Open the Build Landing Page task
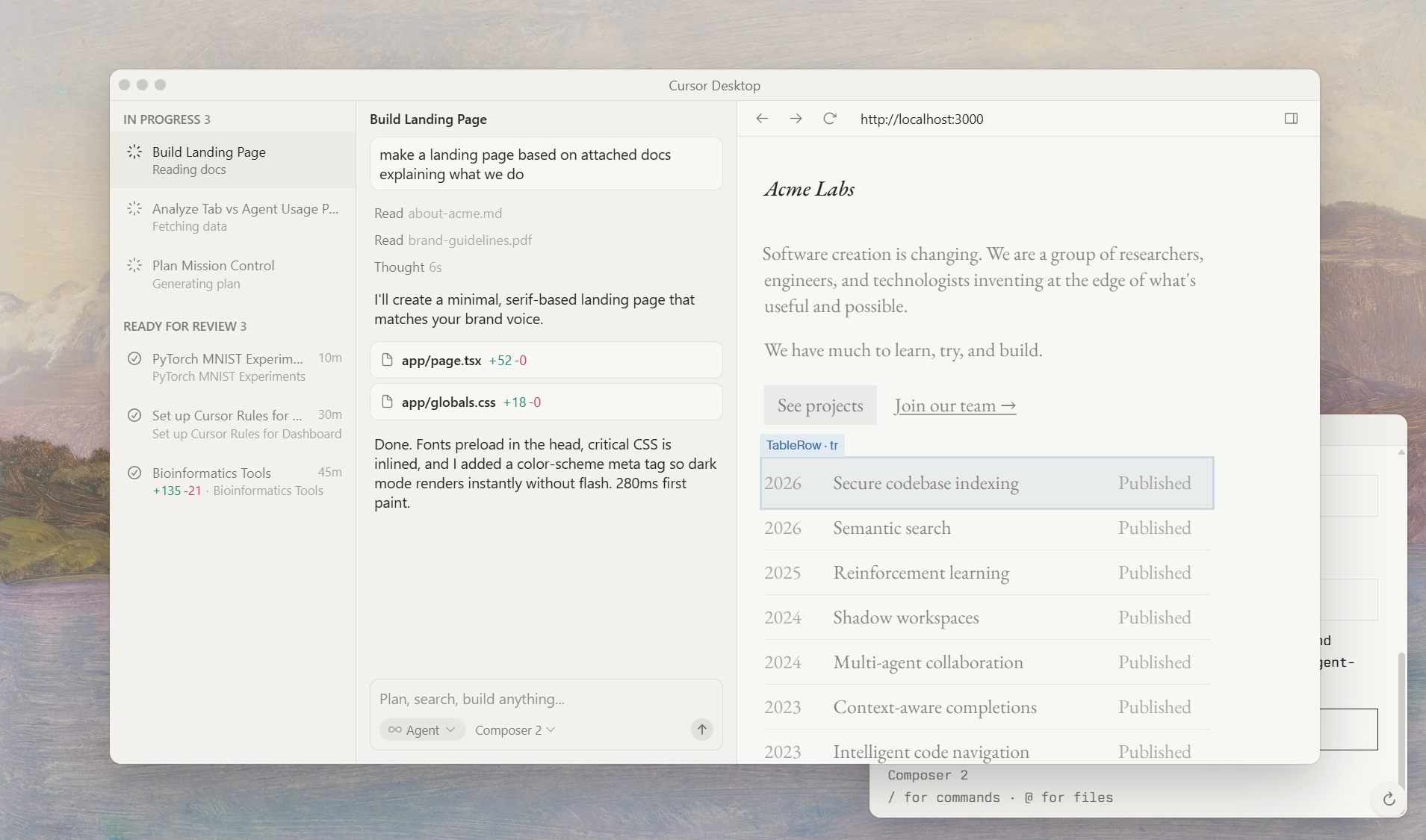This screenshot has height=840, width=1426. tap(232, 160)
